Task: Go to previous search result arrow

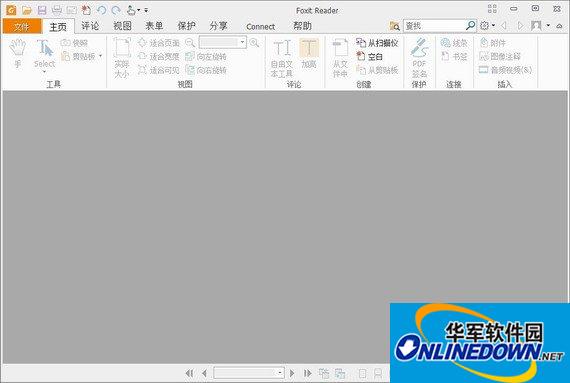Action: pyautogui.click(x=504, y=25)
